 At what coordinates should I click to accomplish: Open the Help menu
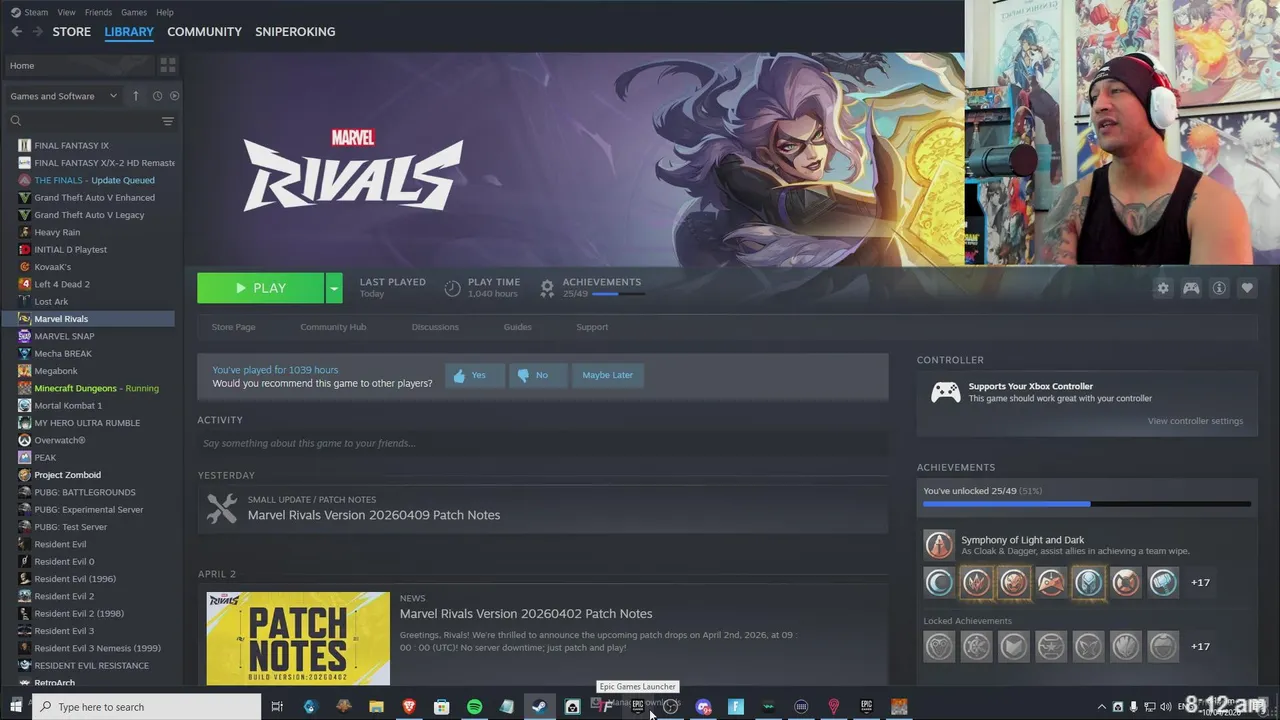point(165,12)
